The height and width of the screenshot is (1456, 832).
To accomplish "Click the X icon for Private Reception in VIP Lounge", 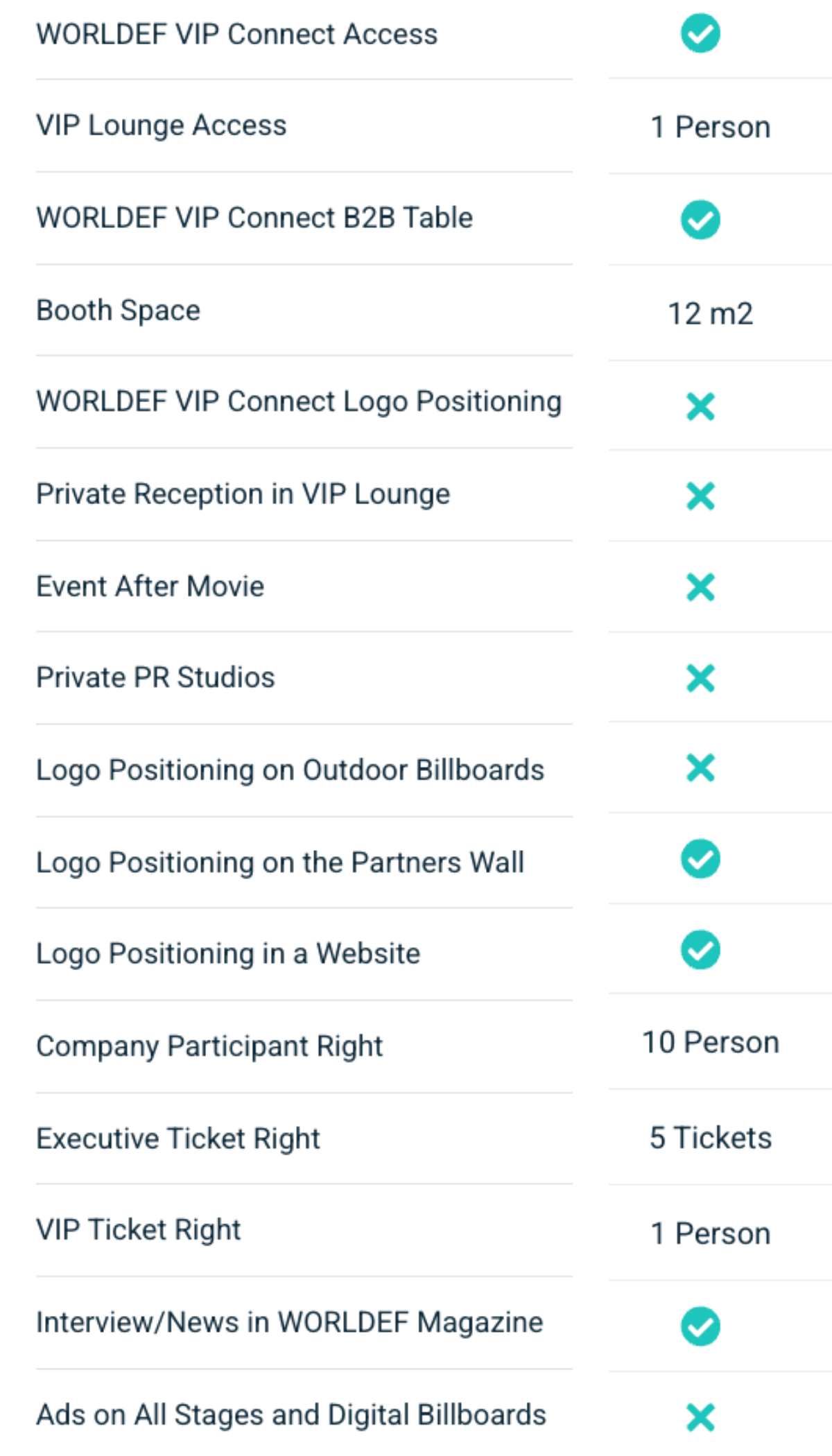I will (700, 496).
